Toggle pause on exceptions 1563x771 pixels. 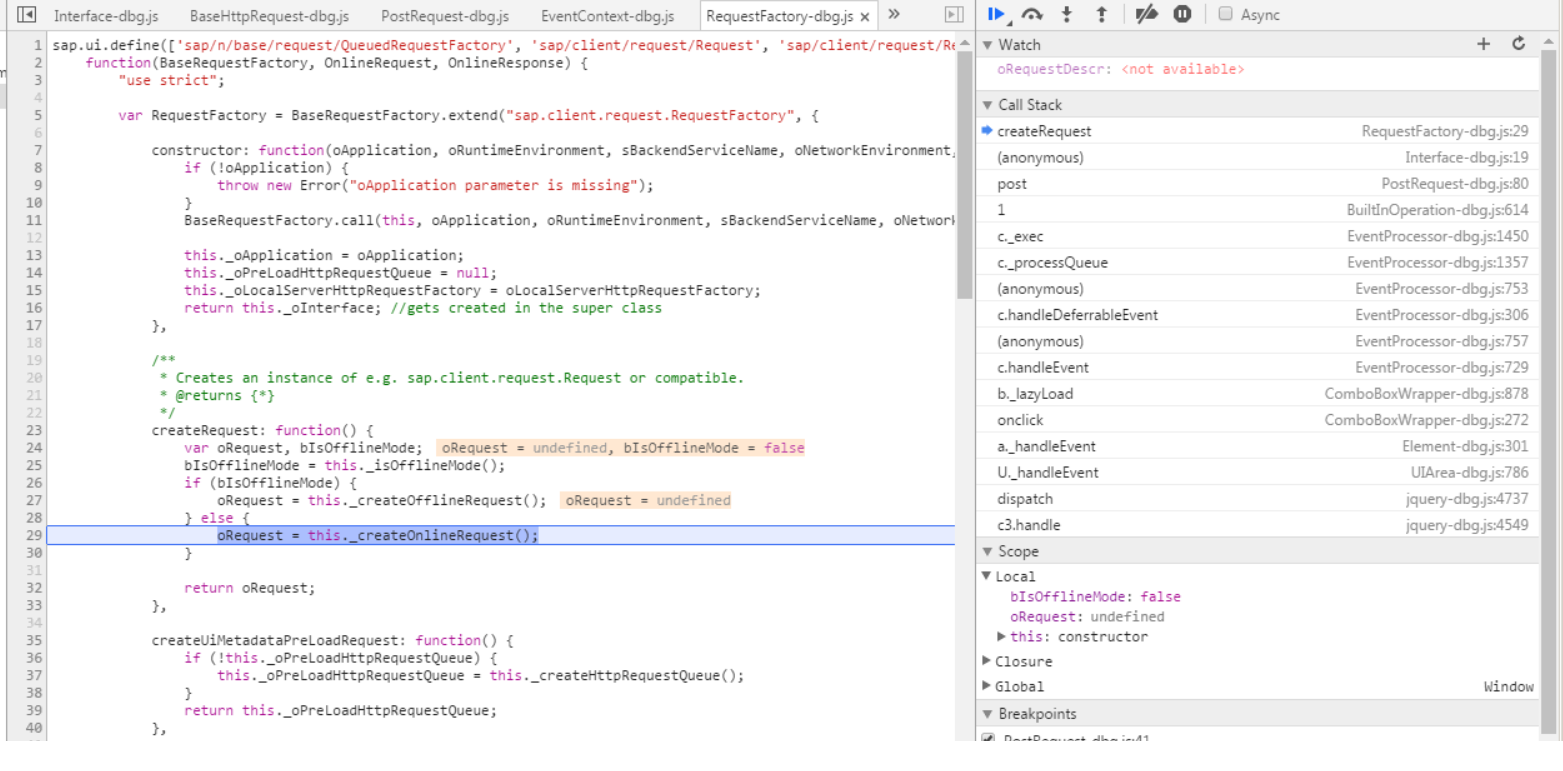pos(1182,14)
